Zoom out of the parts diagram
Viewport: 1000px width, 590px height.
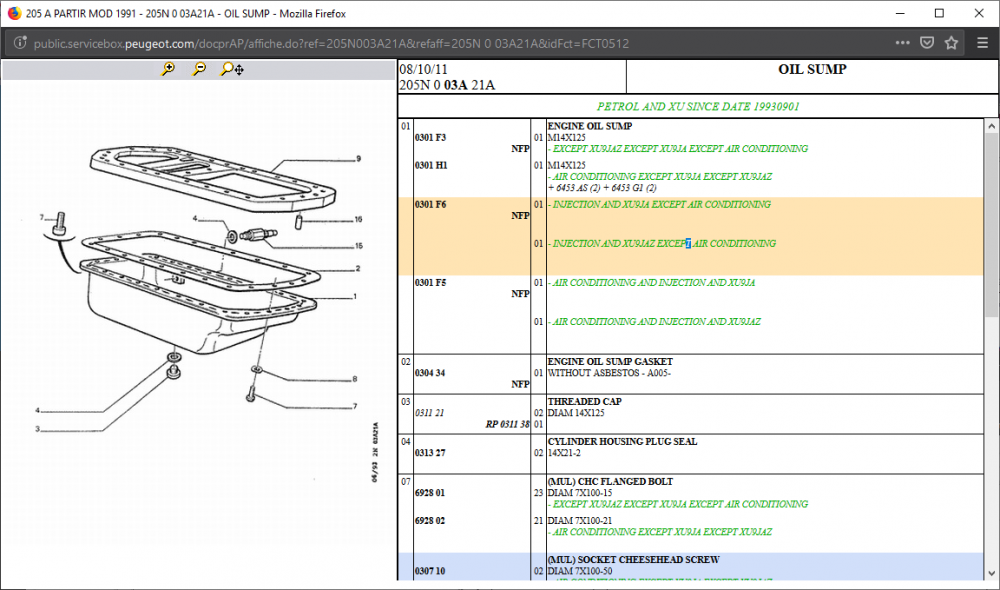pyautogui.click(x=200, y=69)
